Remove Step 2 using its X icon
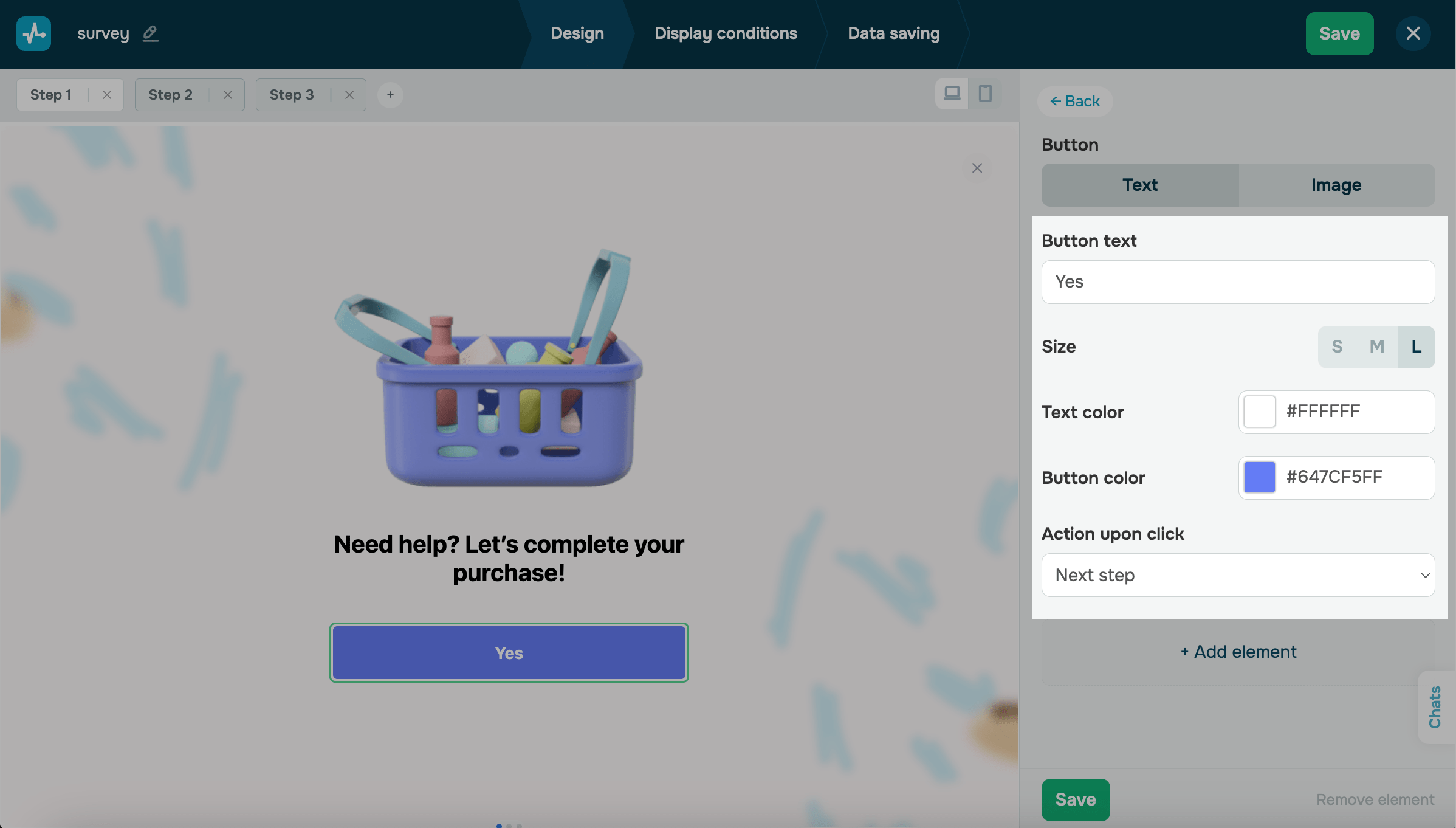1456x828 pixels. click(228, 95)
